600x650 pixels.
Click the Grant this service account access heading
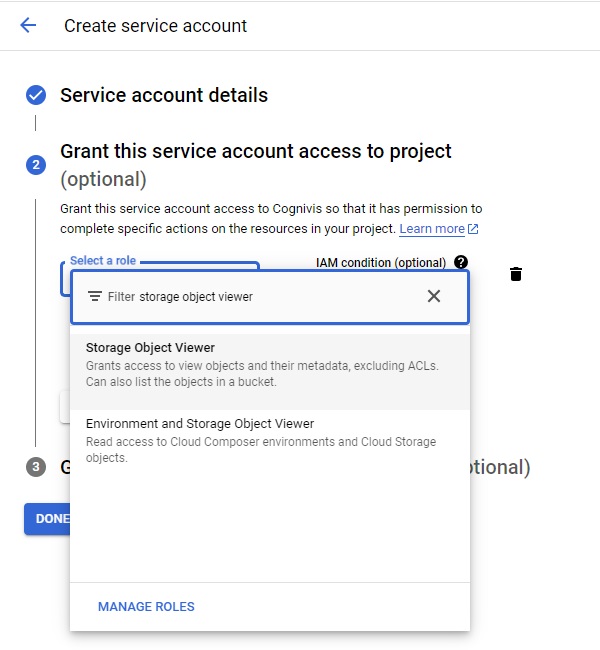point(256,151)
